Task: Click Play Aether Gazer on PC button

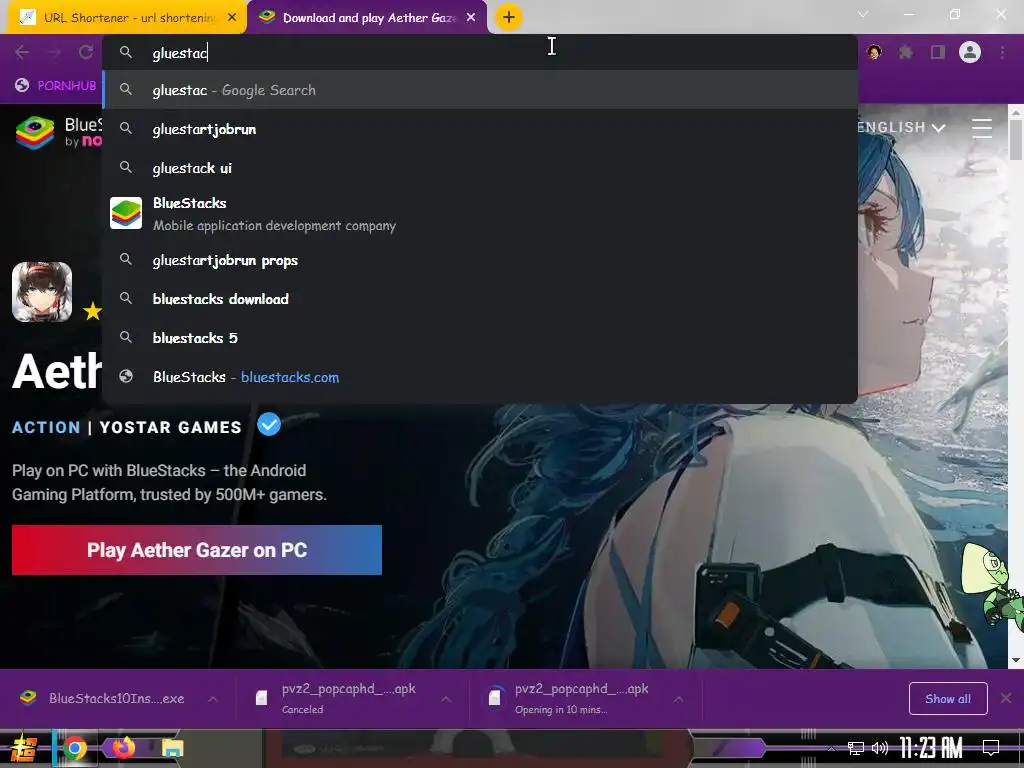Action: (x=197, y=550)
